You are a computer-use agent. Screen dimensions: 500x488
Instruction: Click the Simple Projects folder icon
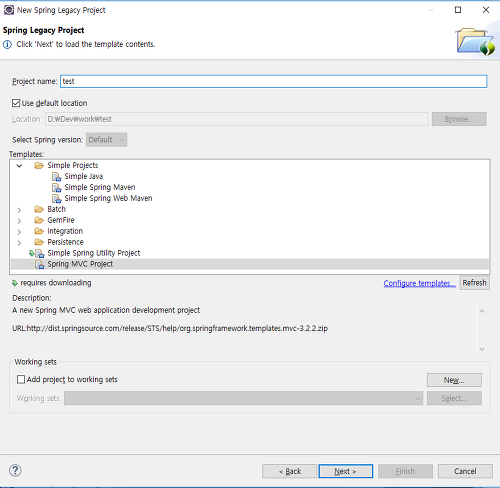tap(39, 165)
